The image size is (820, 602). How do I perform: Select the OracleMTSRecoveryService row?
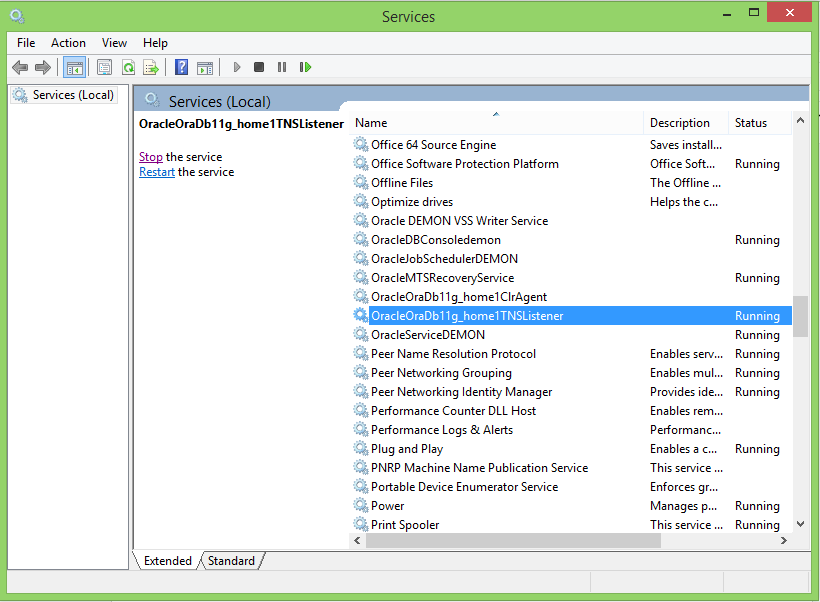coord(571,278)
